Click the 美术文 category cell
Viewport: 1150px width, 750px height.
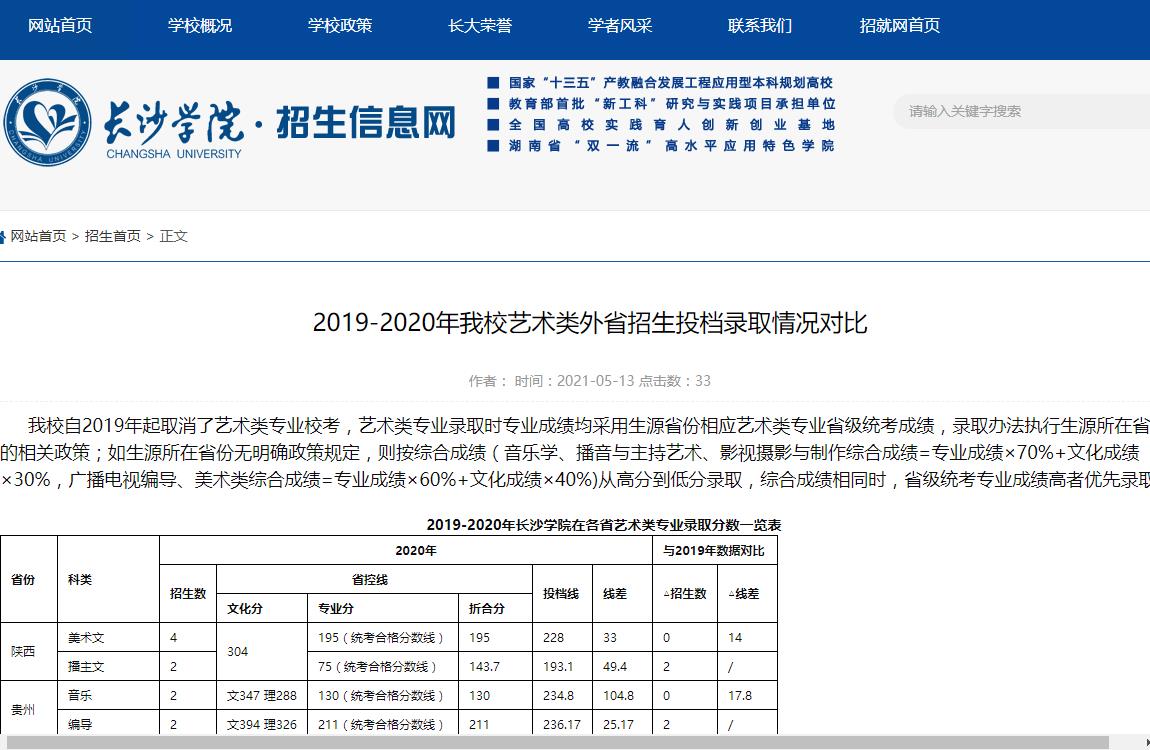(109, 638)
